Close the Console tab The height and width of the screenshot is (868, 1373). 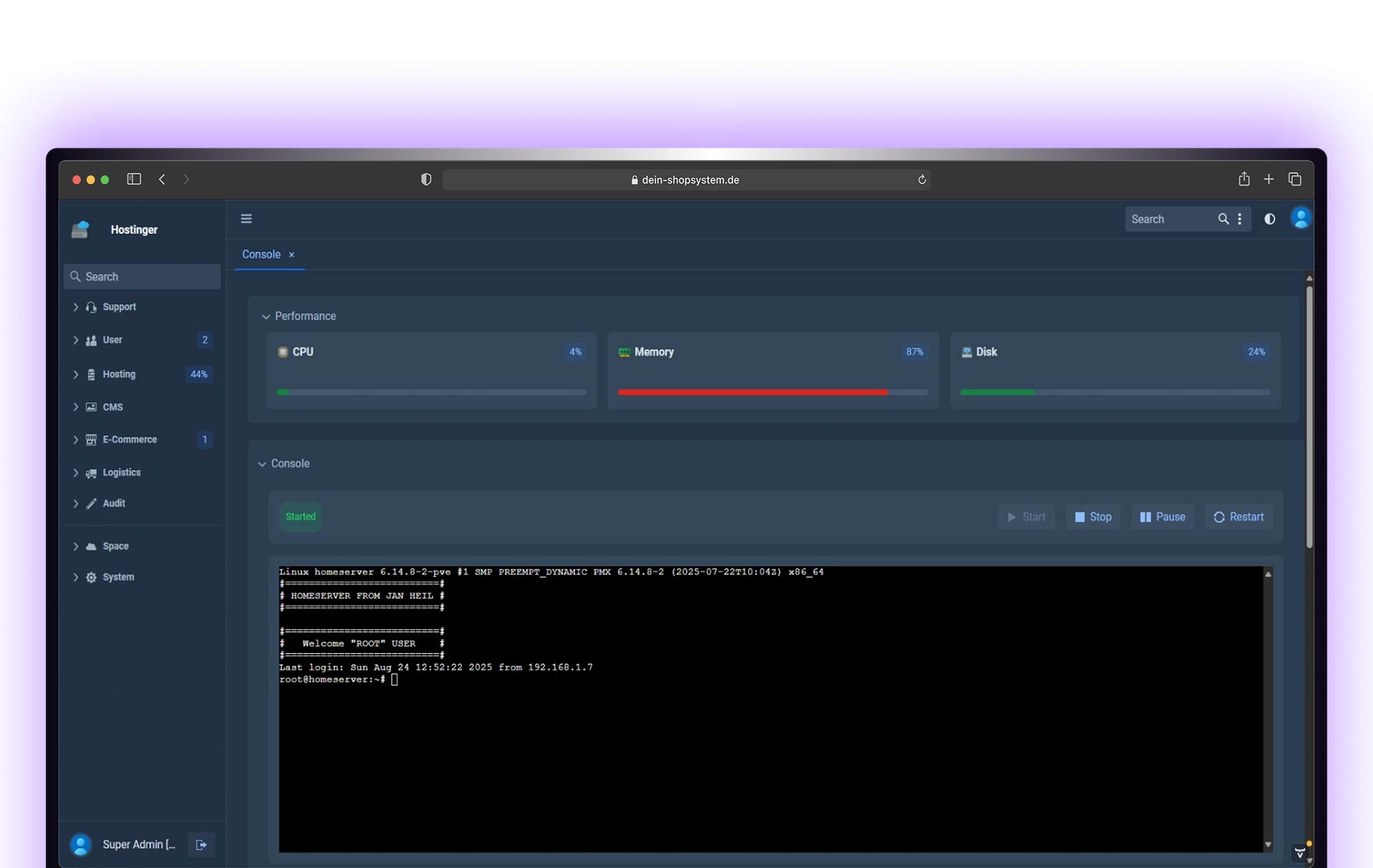(291, 255)
